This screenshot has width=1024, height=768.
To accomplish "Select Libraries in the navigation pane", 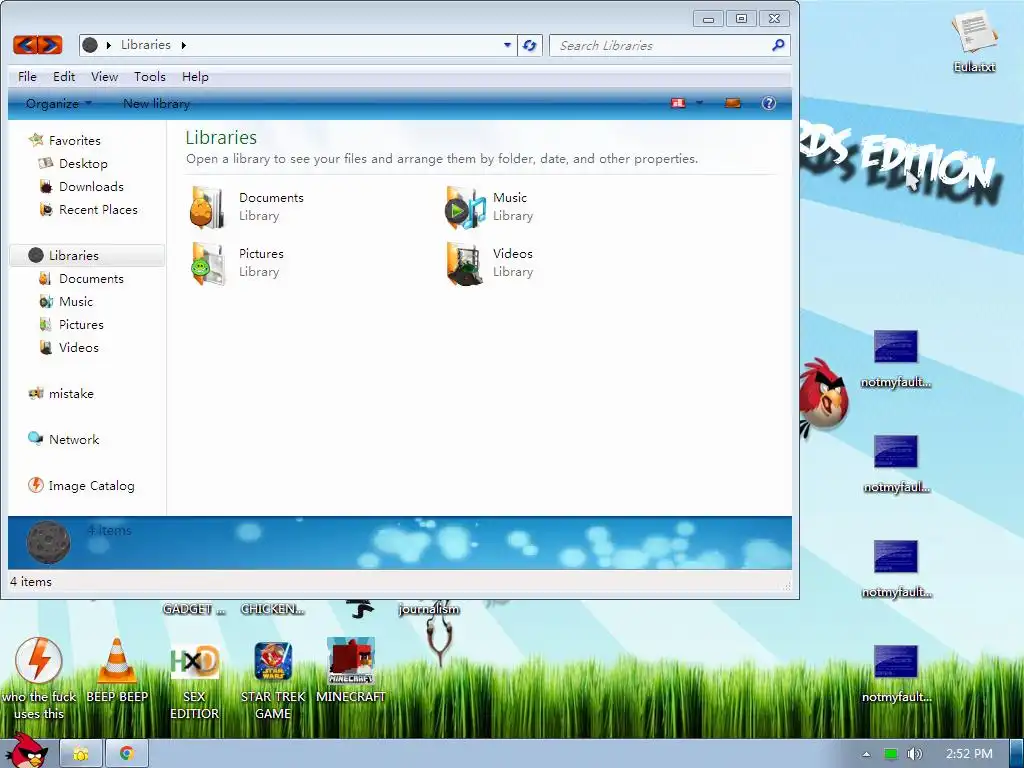I will (87, 255).
